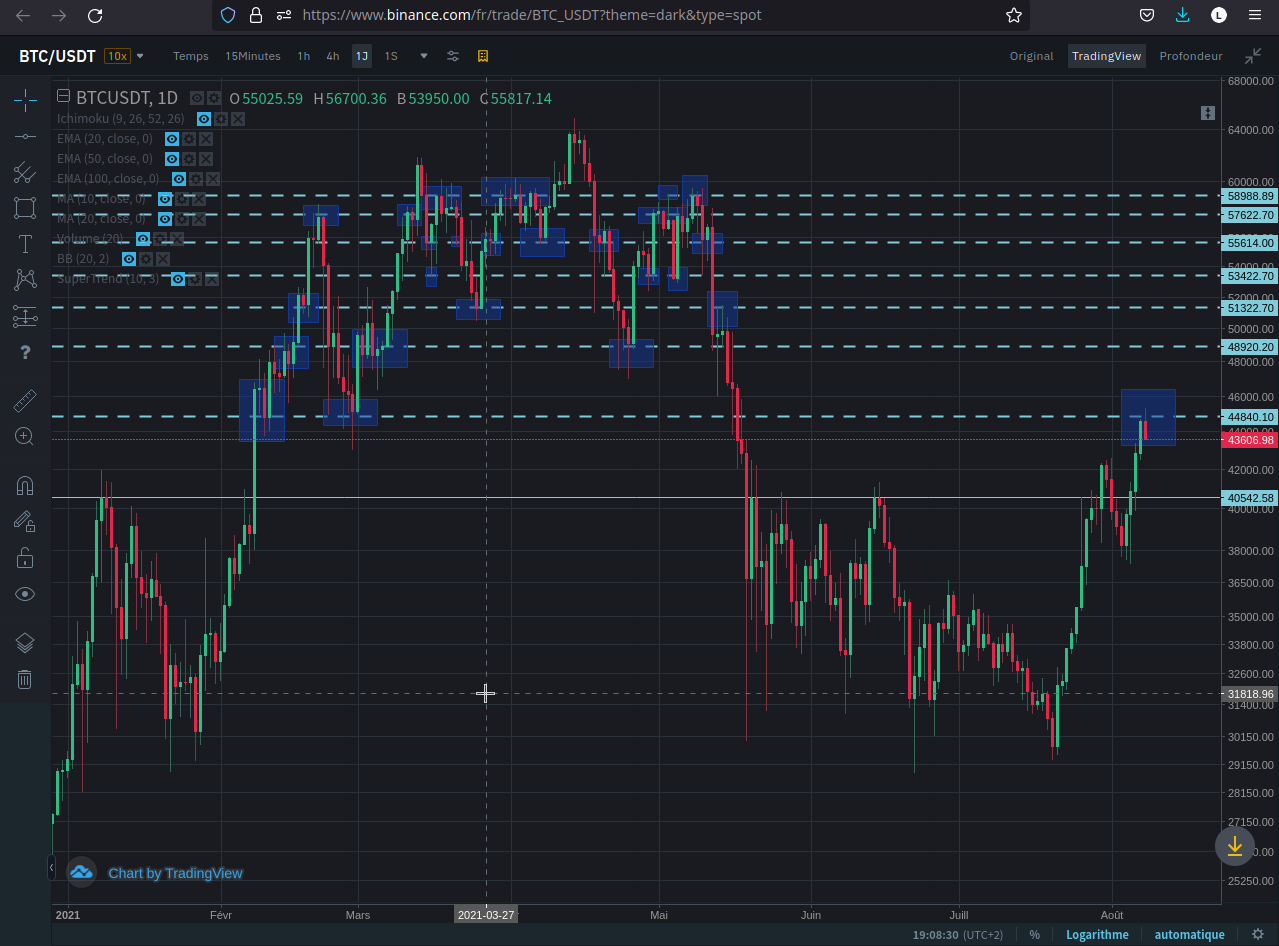Open the pattern drawing tool

pyautogui.click(x=25, y=280)
